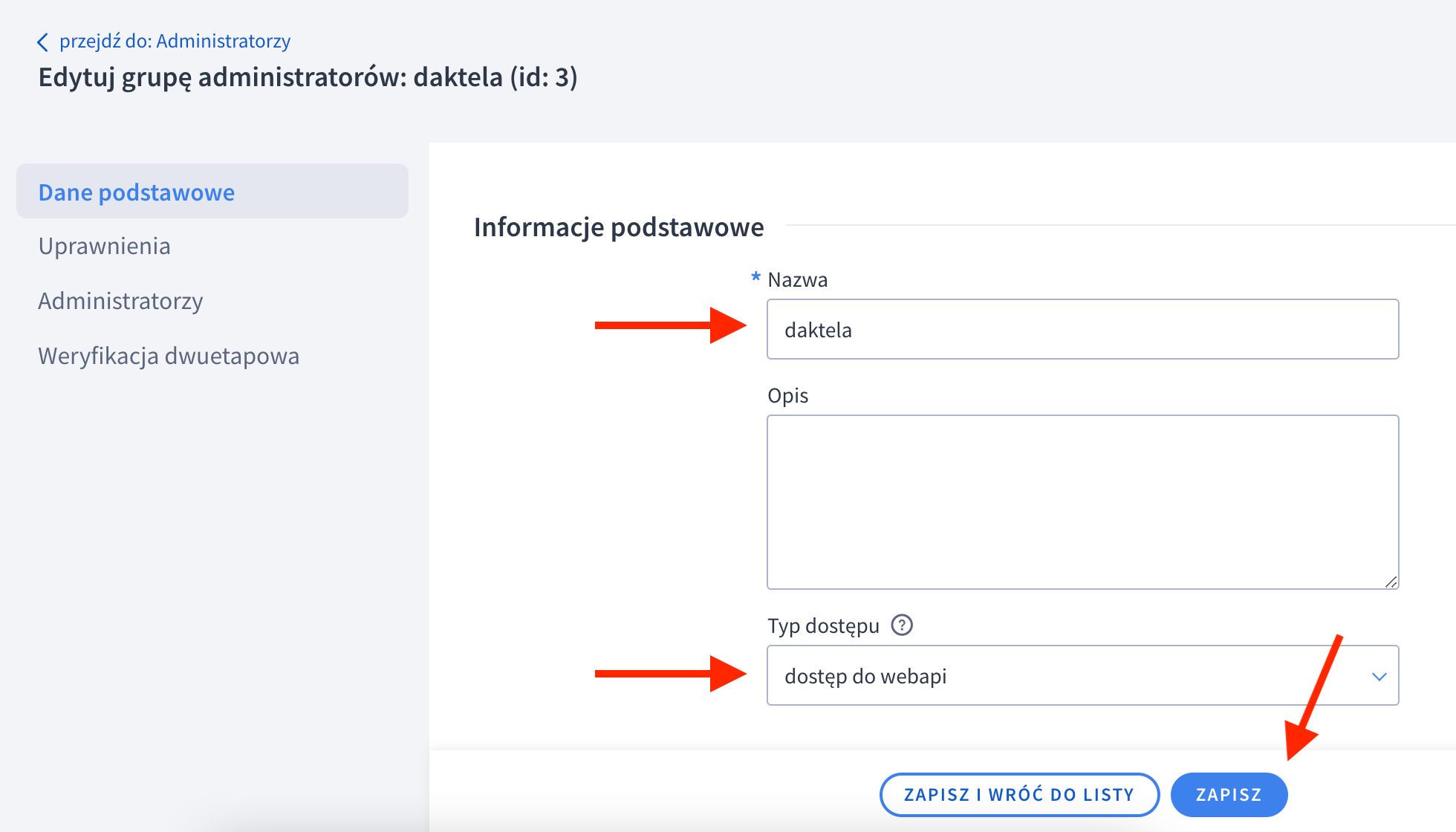Click the back chevron arrow icon
1456x832 pixels.
point(43,42)
